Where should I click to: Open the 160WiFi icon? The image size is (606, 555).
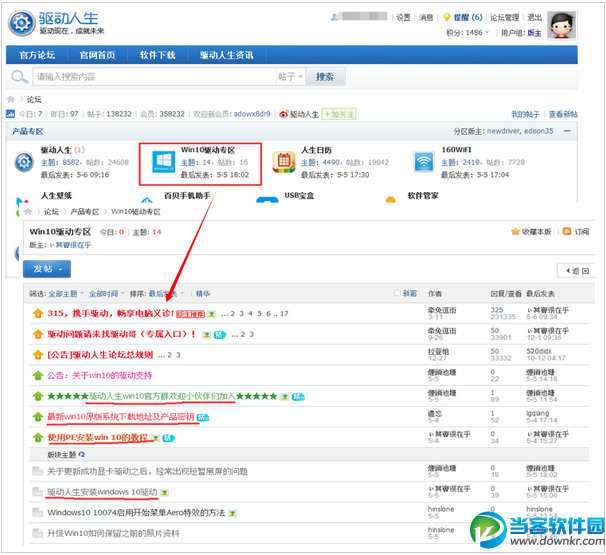click(424, 162)
